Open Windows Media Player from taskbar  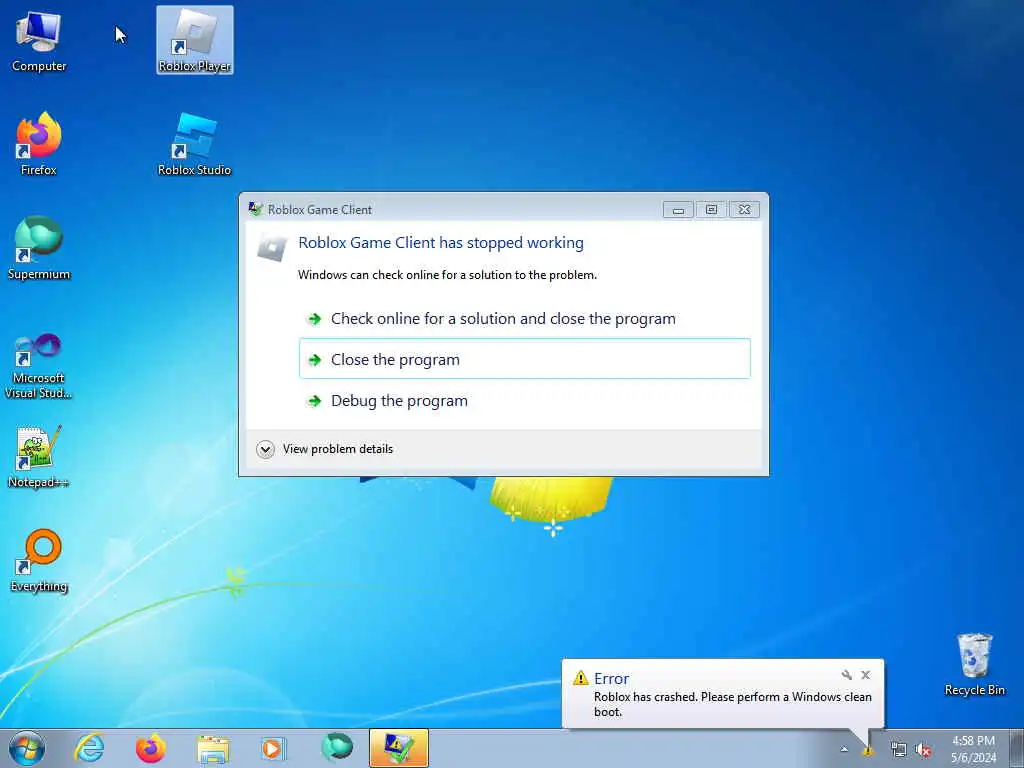(274, 748)
